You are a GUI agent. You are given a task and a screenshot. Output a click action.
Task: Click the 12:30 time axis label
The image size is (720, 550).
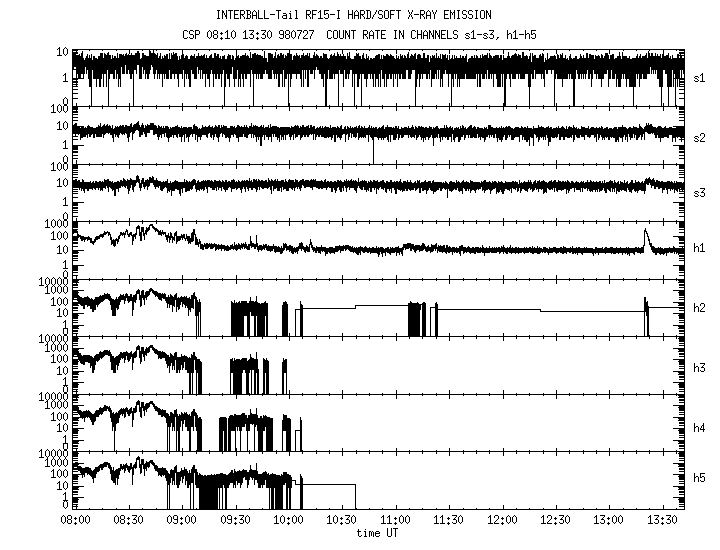[x=555, y=520]
